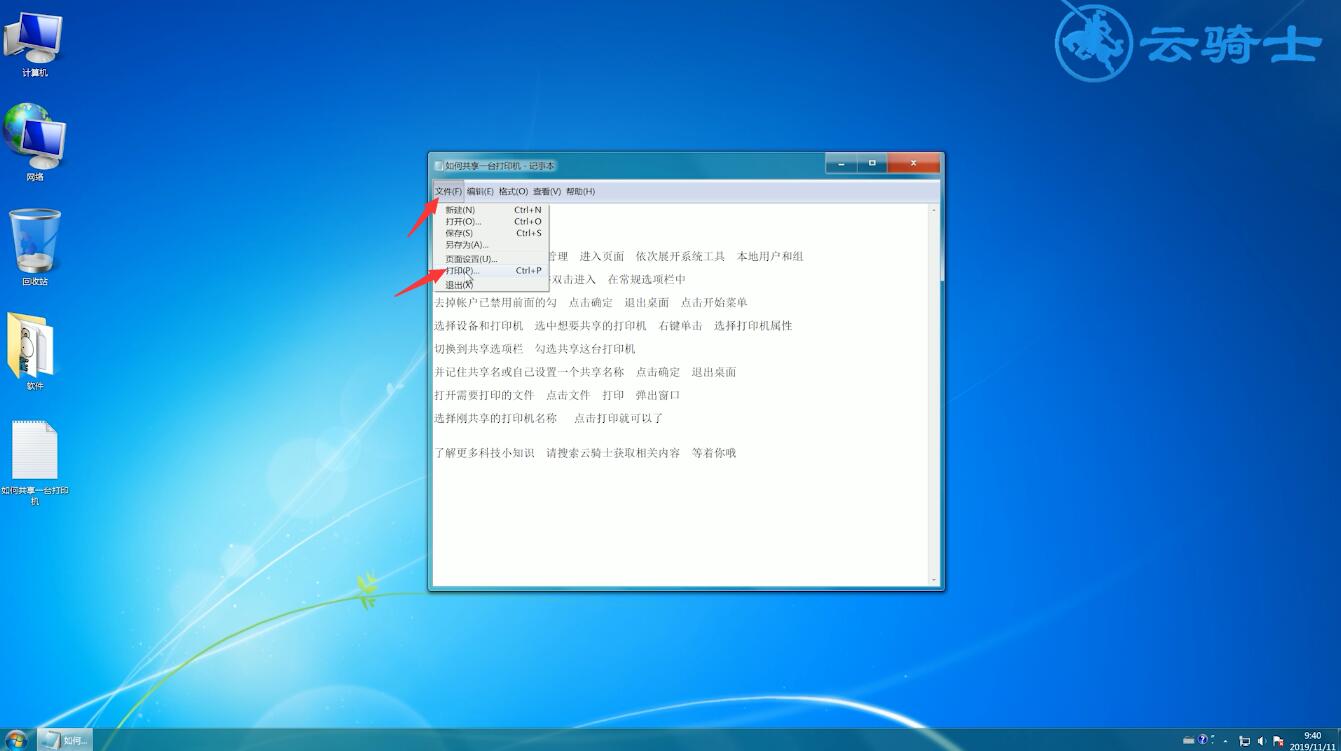Minimize the Notepad window

[841, 163]
